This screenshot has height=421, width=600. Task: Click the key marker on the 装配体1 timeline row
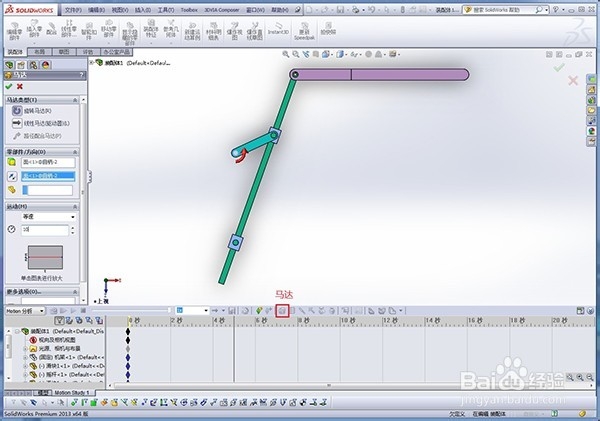tap(128, 331)
